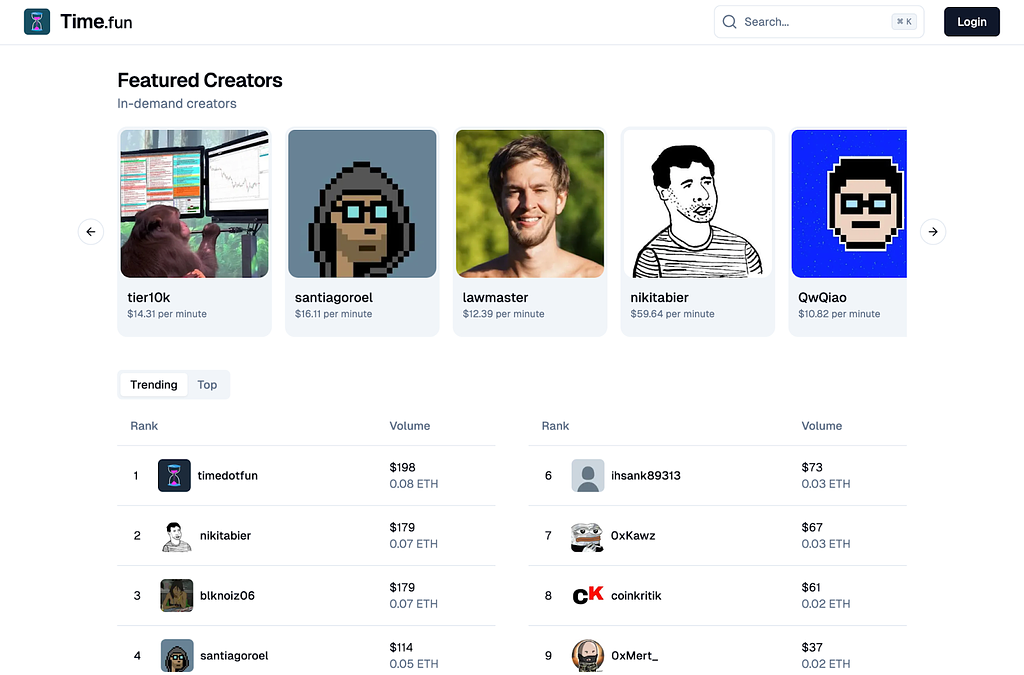Viewport: 1024px width, 675px height.
Task: Switch to the Top tab
Action: pos(207,385)
